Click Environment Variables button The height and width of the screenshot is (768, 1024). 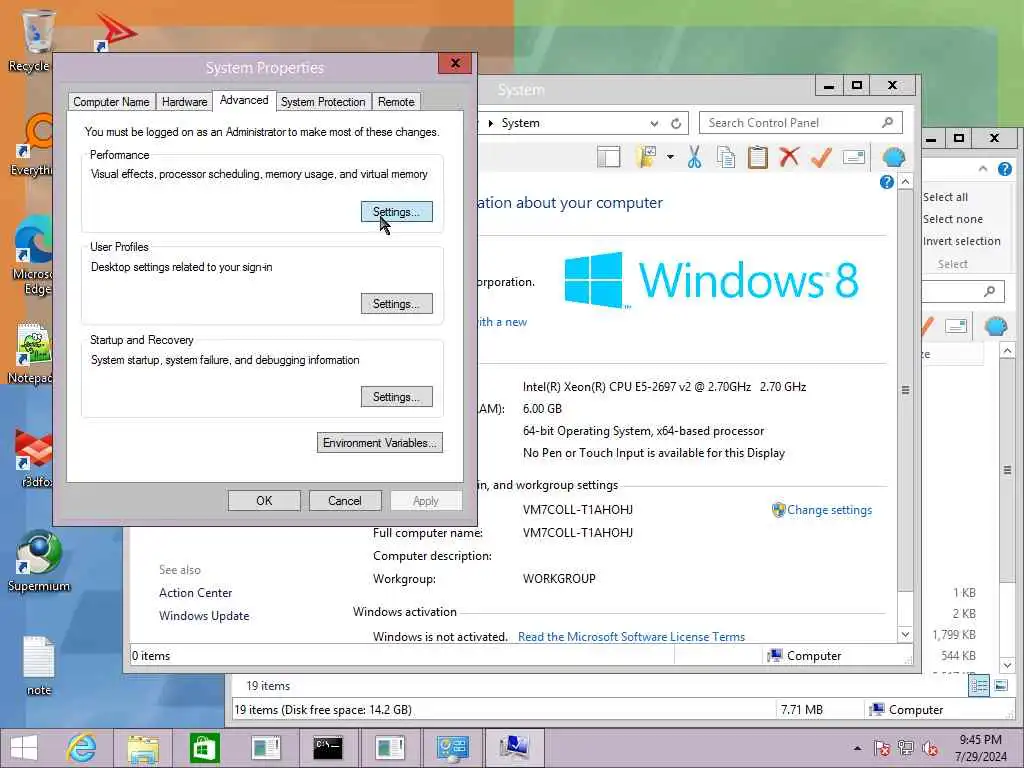click(x=379, y=443)
